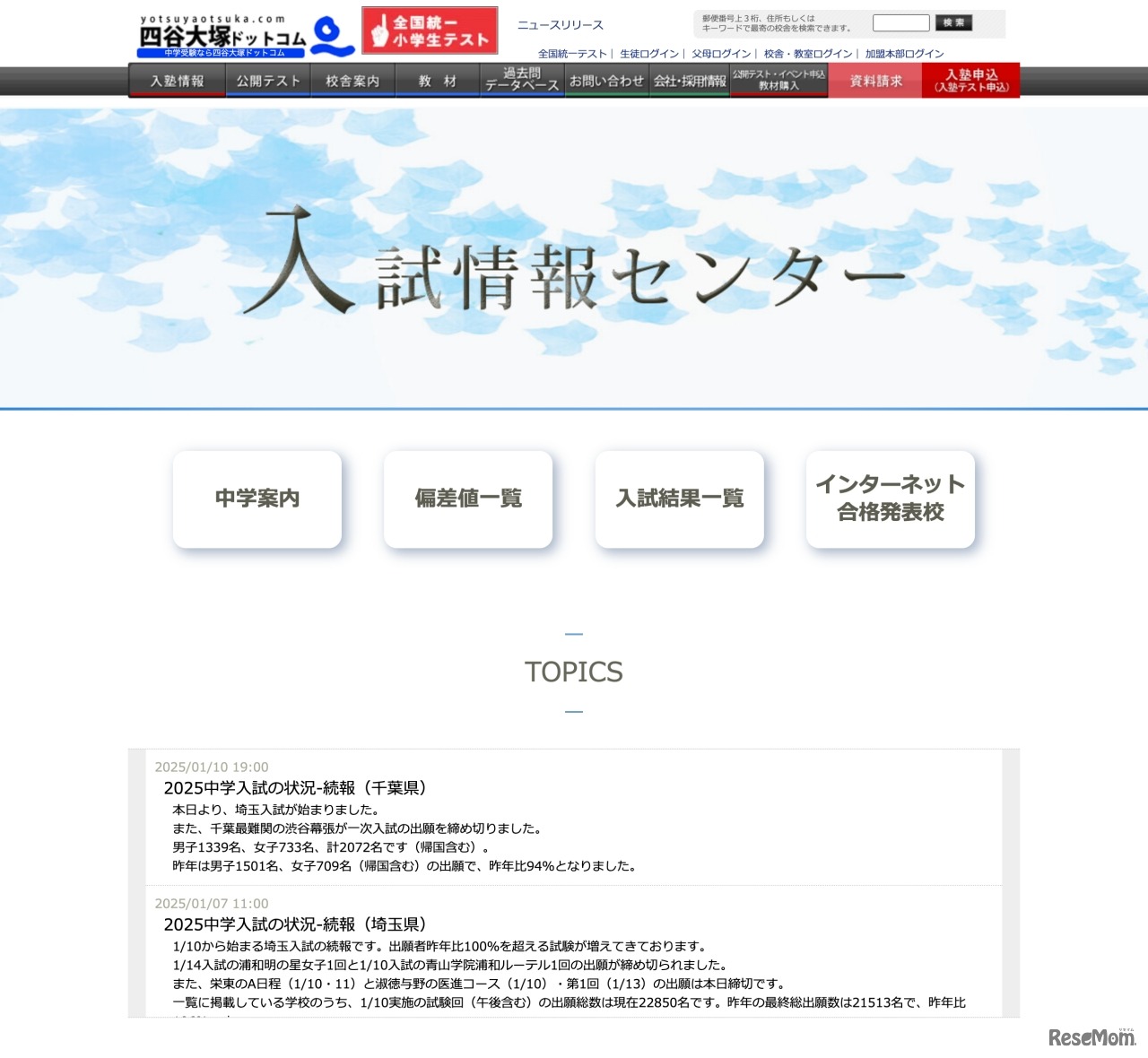Image resolution: width=1148 pixels, height=1058 pixels.
Task: Select 入塾申込（入塾テスト申込）button
Action: [970, 80]
